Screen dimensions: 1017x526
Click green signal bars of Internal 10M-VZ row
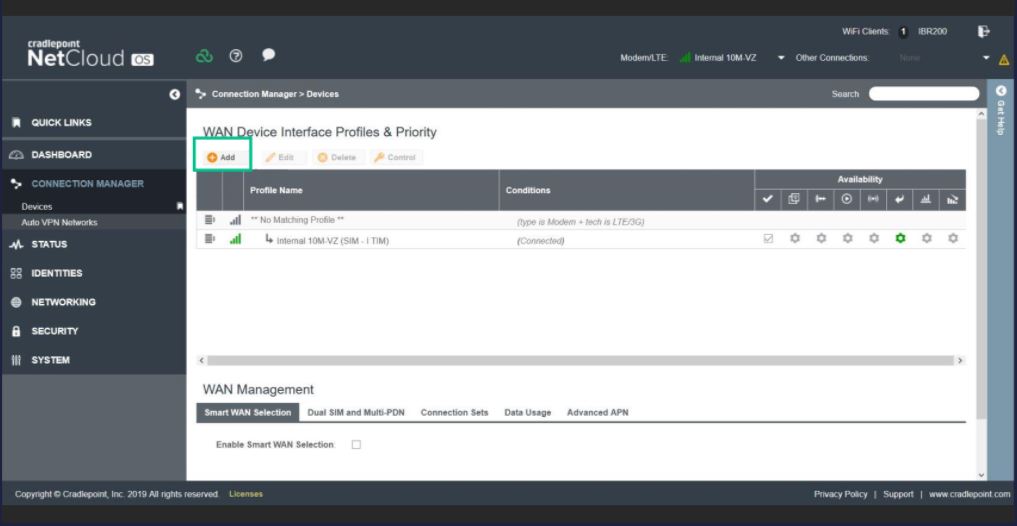tap(235, 239)
